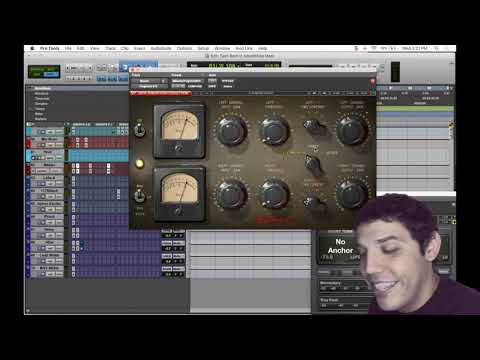Image resolution: width=480 pixels, height=360 pixels.
Task: Open the Apple menu
Action: coord(32,48)
